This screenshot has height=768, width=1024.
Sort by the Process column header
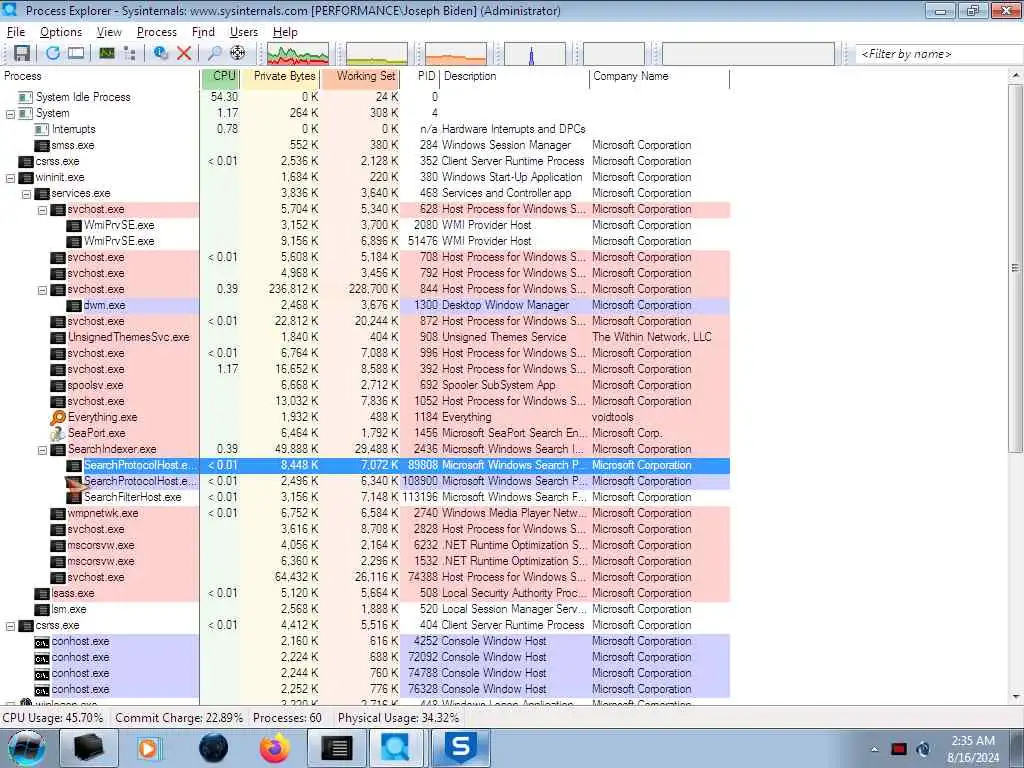point(100,76)
